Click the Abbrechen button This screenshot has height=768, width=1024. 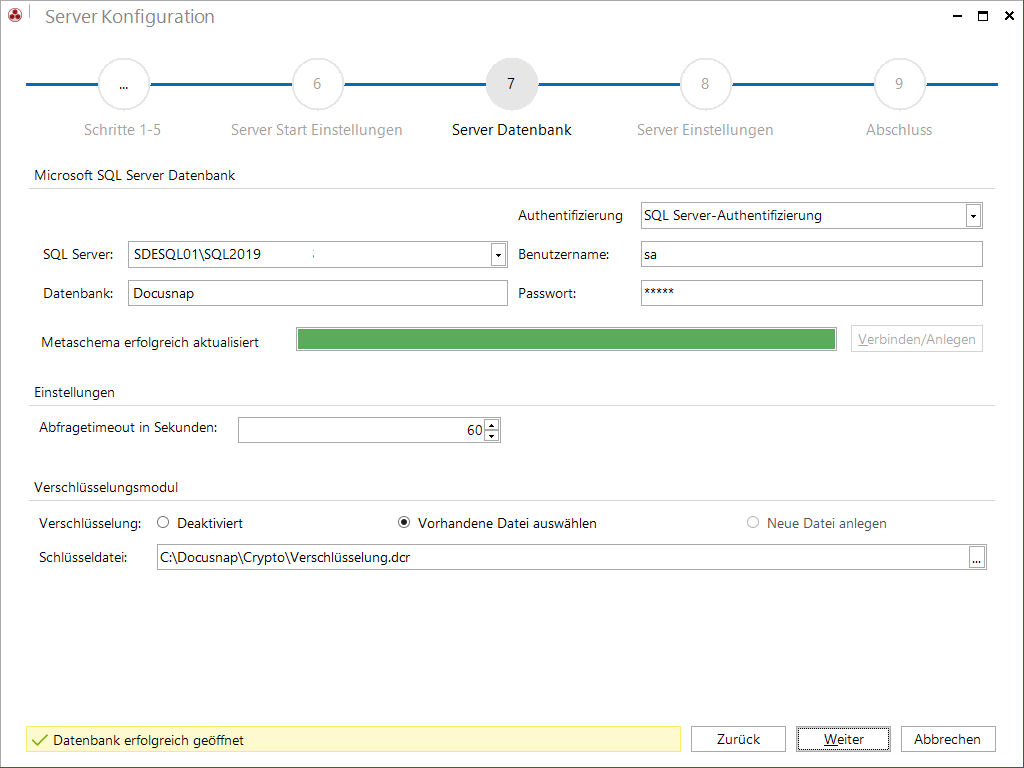(x=948, y=739)
